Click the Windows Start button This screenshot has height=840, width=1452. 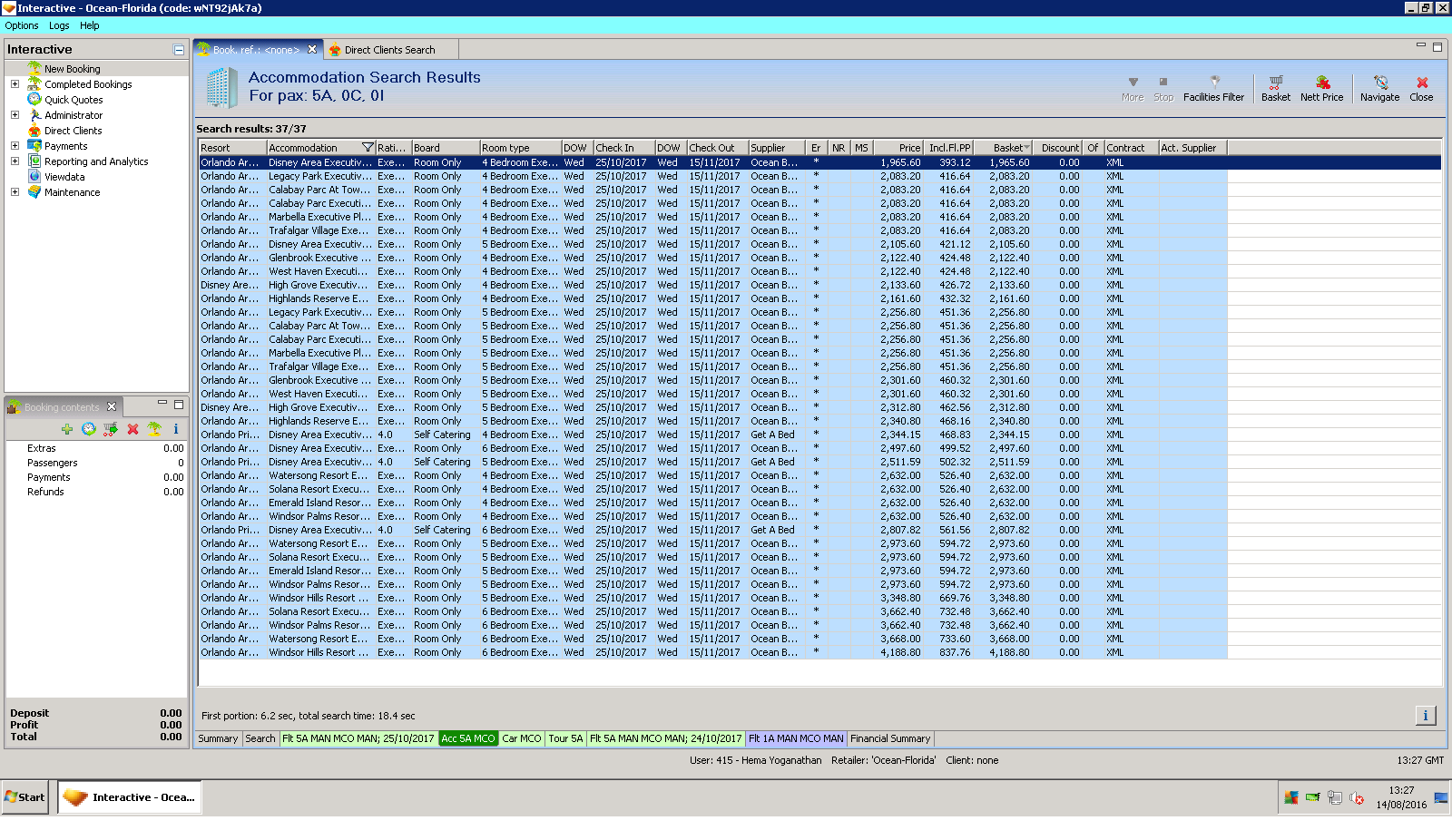tap(25, 797)
